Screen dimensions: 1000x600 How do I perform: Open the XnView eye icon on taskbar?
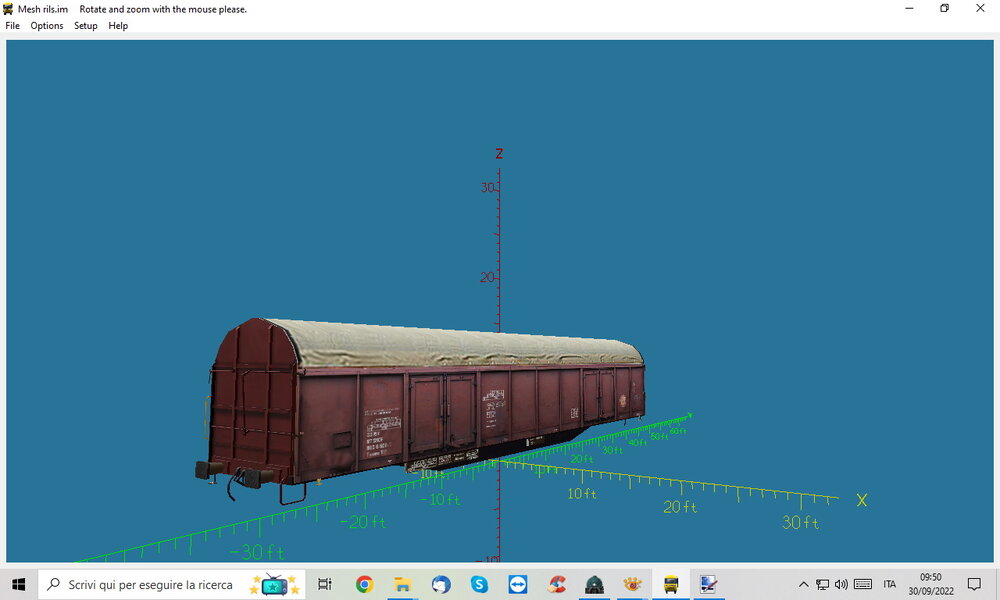coord(633,584)
